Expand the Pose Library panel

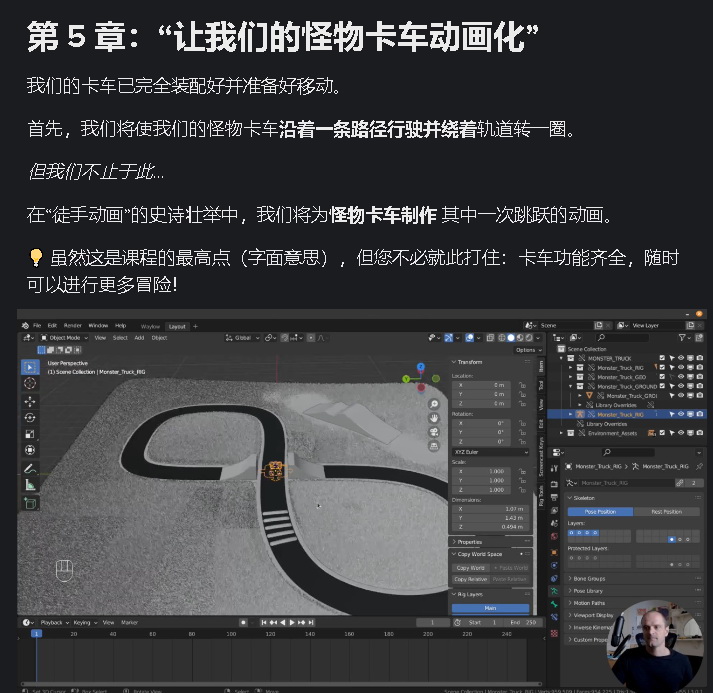(x=587, y=591)
